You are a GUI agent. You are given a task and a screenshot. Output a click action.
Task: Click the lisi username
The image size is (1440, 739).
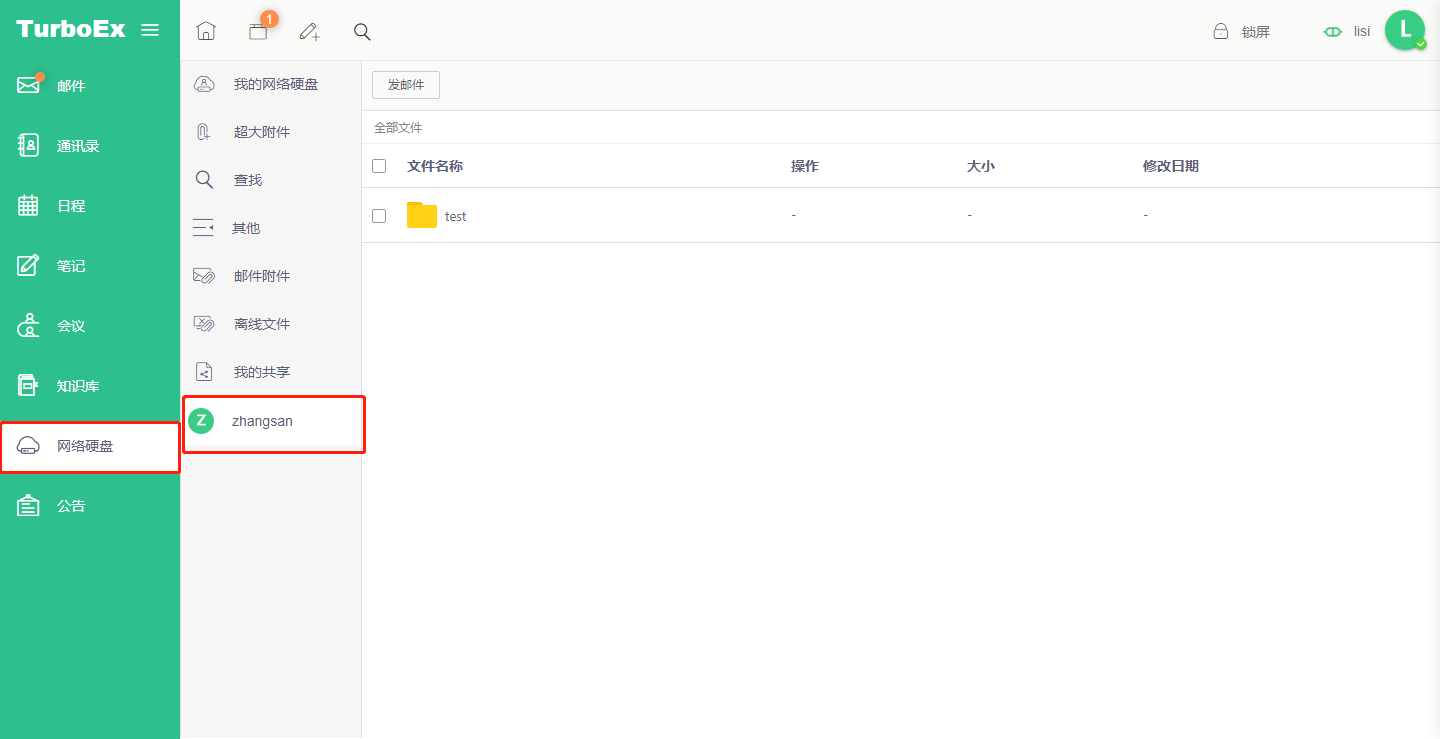pyautogui.click(x=1362, y=31)
